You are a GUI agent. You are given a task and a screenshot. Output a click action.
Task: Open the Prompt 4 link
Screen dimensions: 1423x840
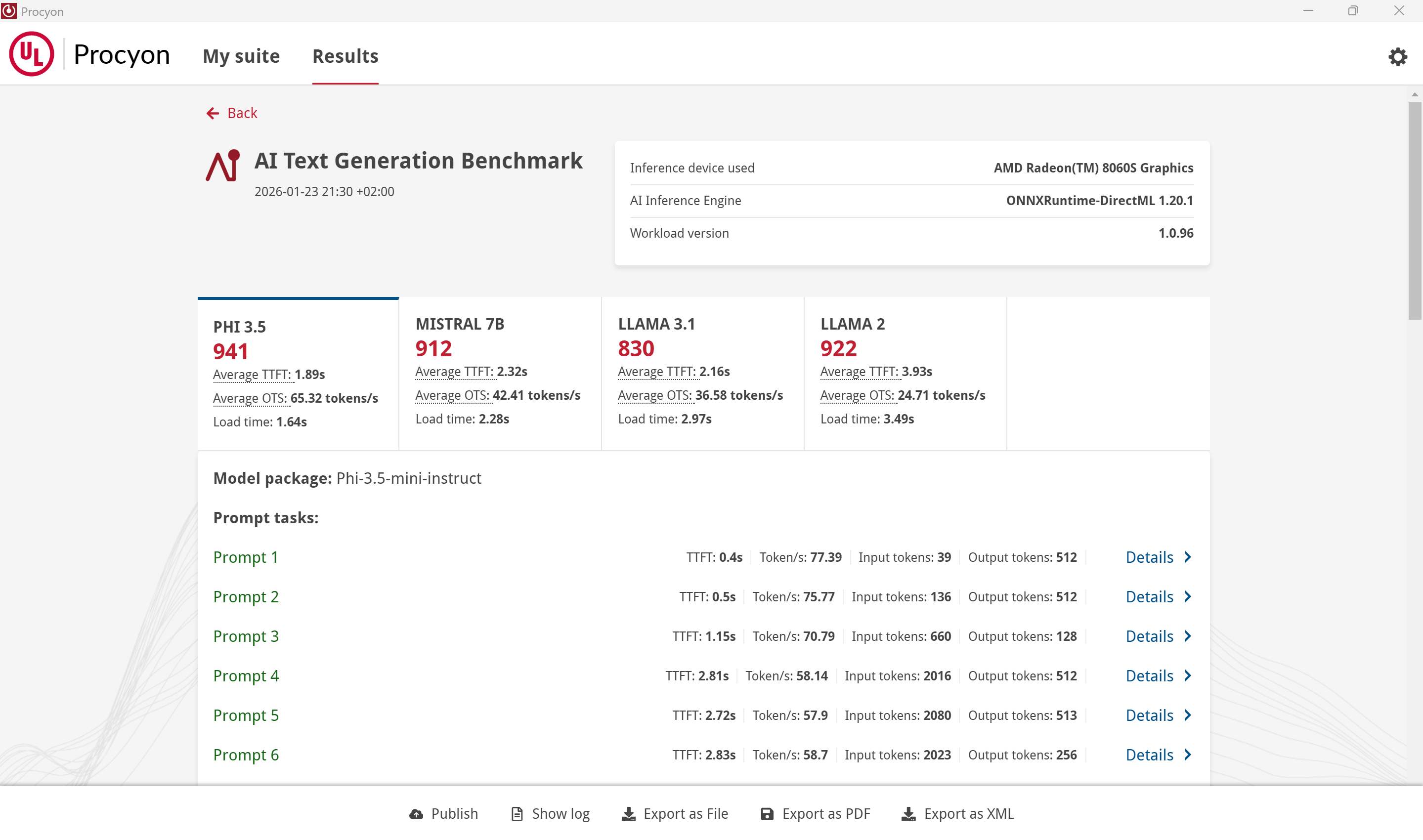click(246, 676)
